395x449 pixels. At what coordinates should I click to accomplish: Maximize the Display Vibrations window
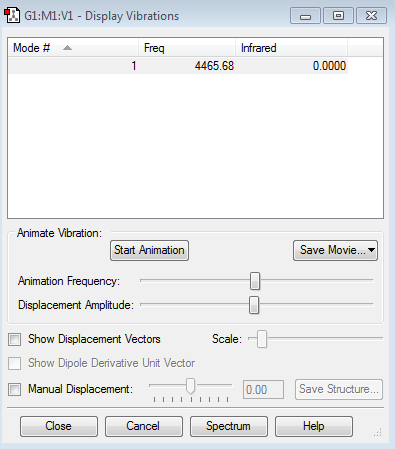pos(338,16)
